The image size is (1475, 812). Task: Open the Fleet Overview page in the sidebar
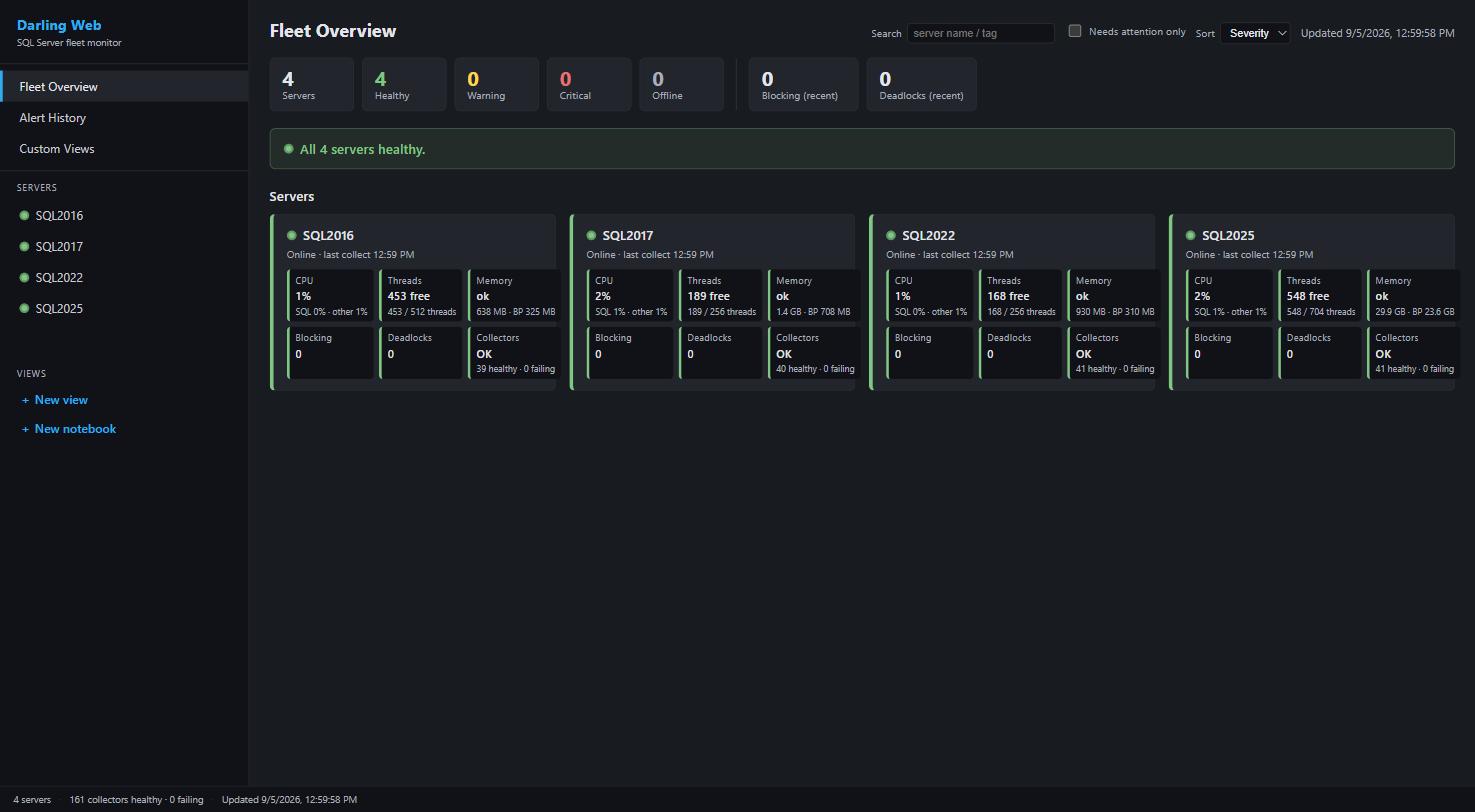124,86
